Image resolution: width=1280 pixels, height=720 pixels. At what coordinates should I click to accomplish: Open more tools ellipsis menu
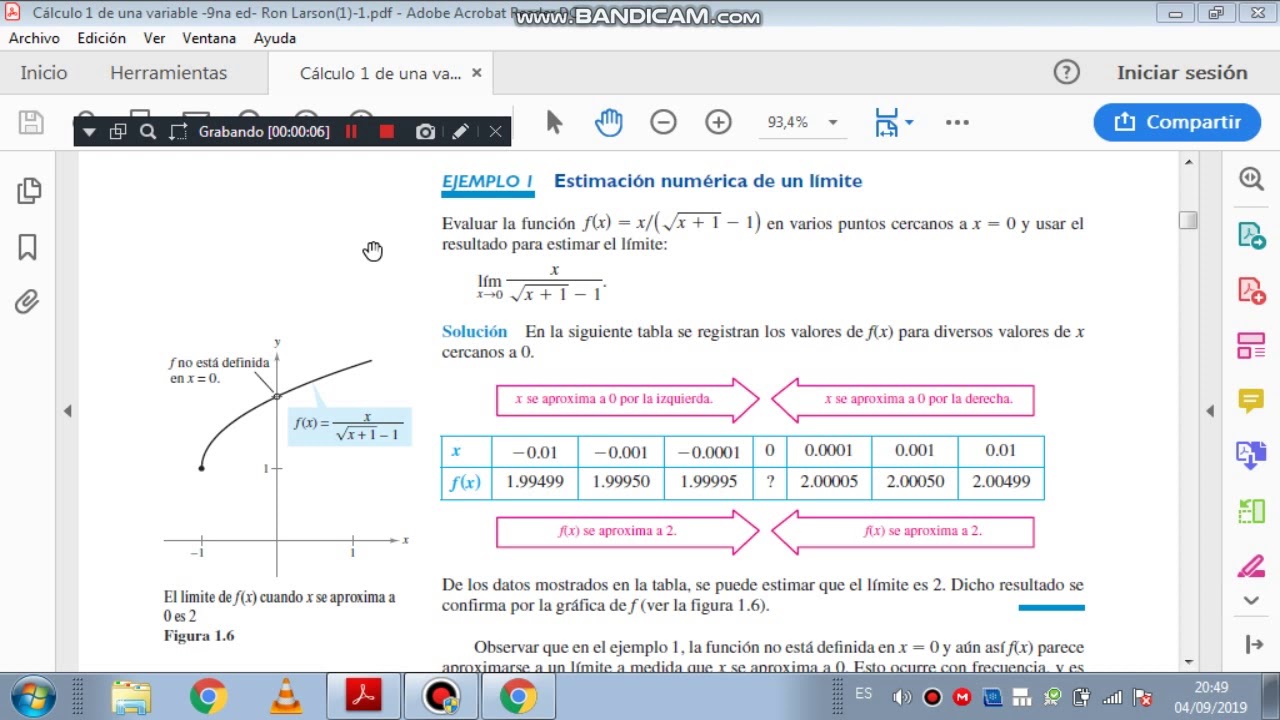coord(957,122)
